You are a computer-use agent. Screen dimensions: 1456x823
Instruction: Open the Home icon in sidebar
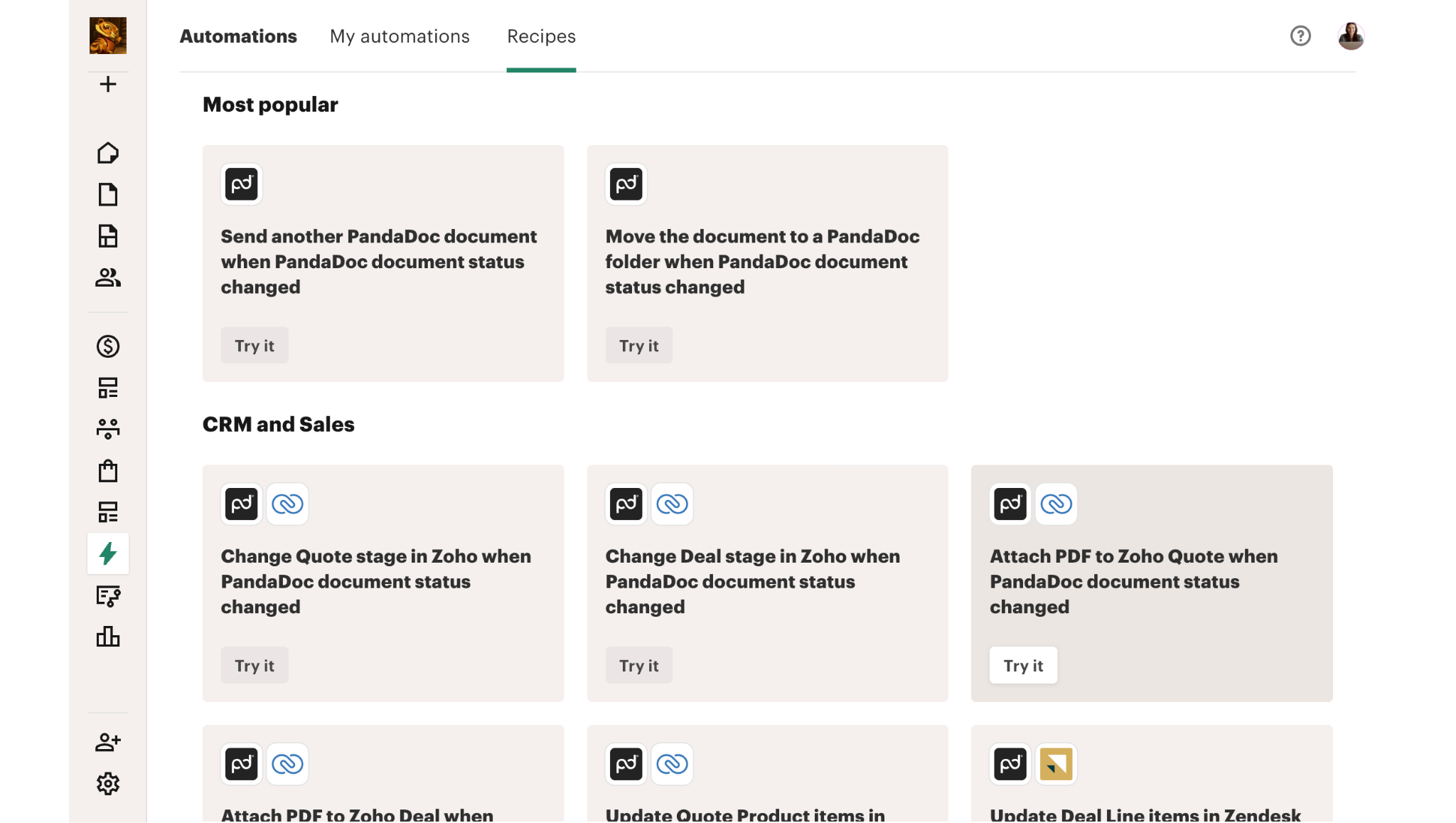(x=108, y=153)
